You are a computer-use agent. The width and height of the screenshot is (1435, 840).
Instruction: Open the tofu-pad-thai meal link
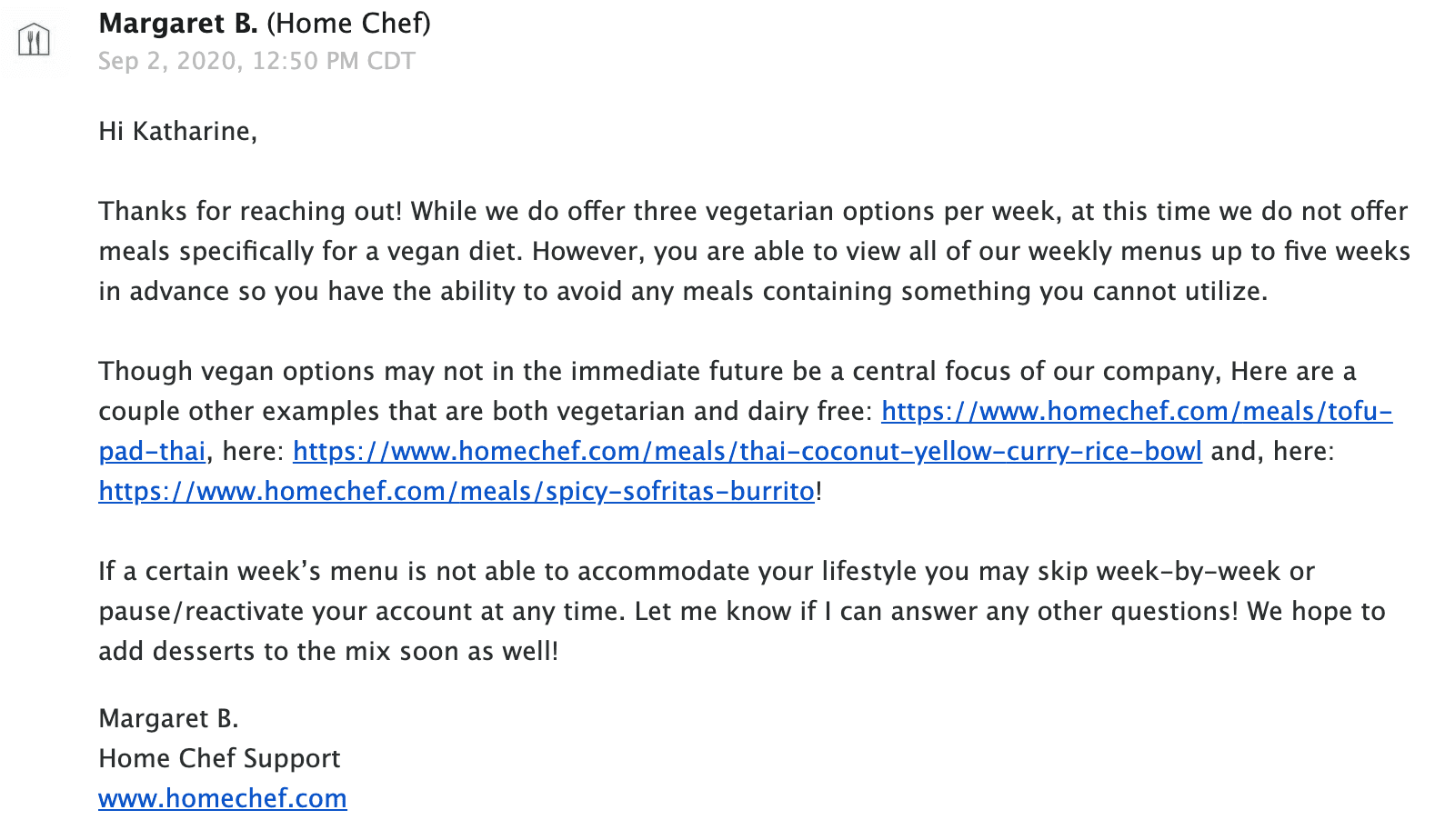coord(1137,411)
